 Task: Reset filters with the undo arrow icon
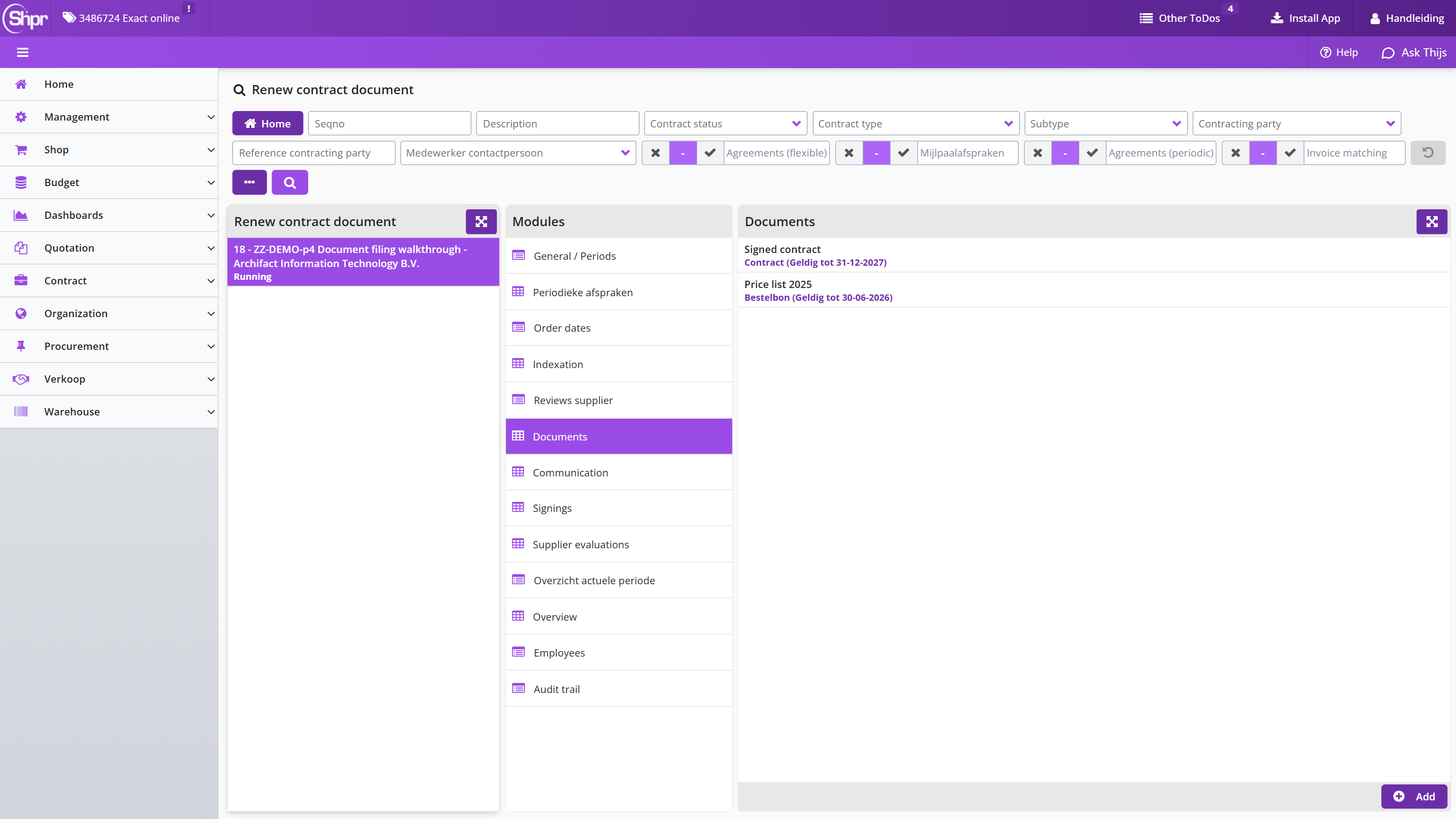1428,153
